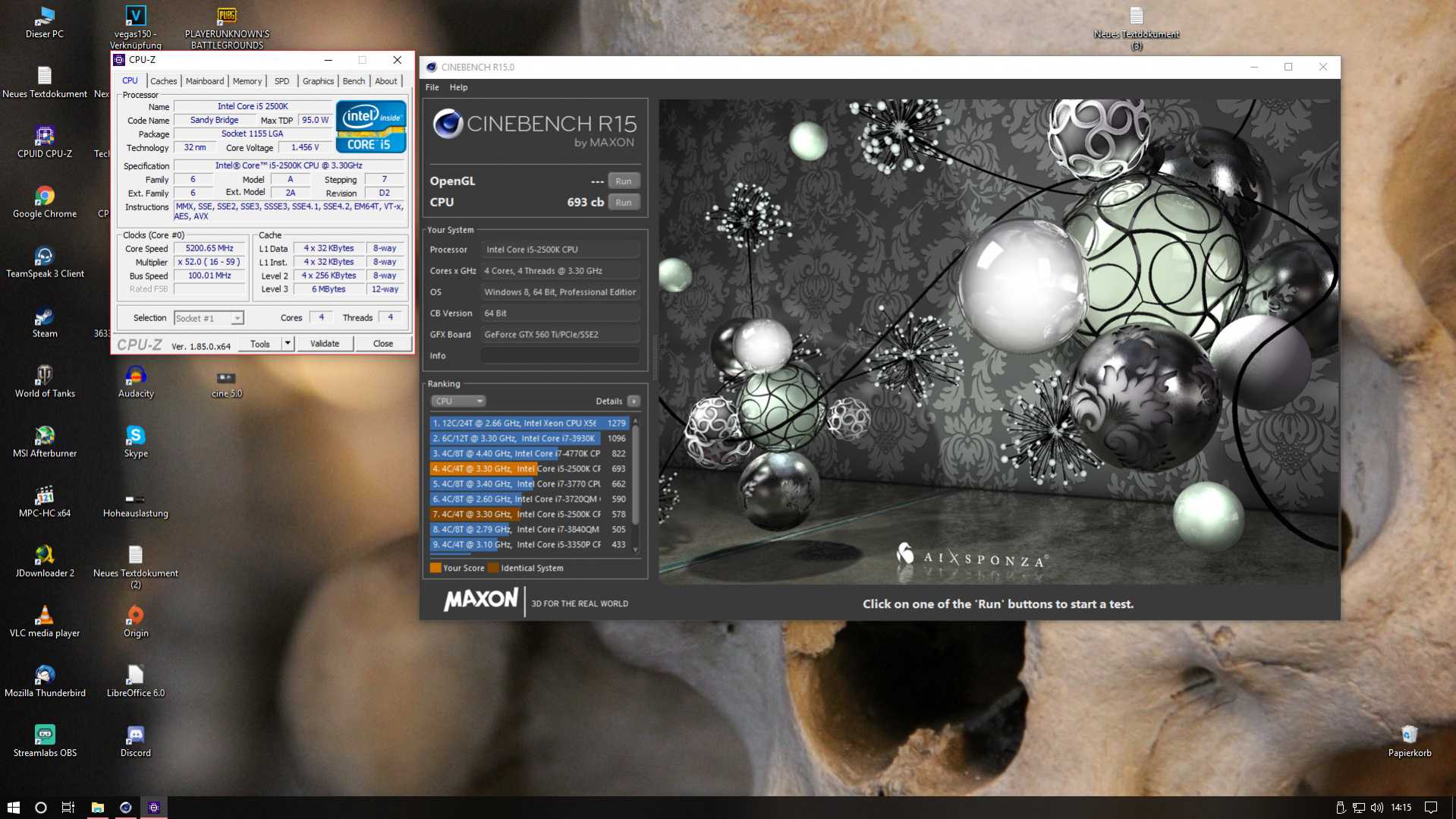Open Neues Textdokument (3) file icon
Screen dimensions: 1456x819
[x=1136, y=27]
